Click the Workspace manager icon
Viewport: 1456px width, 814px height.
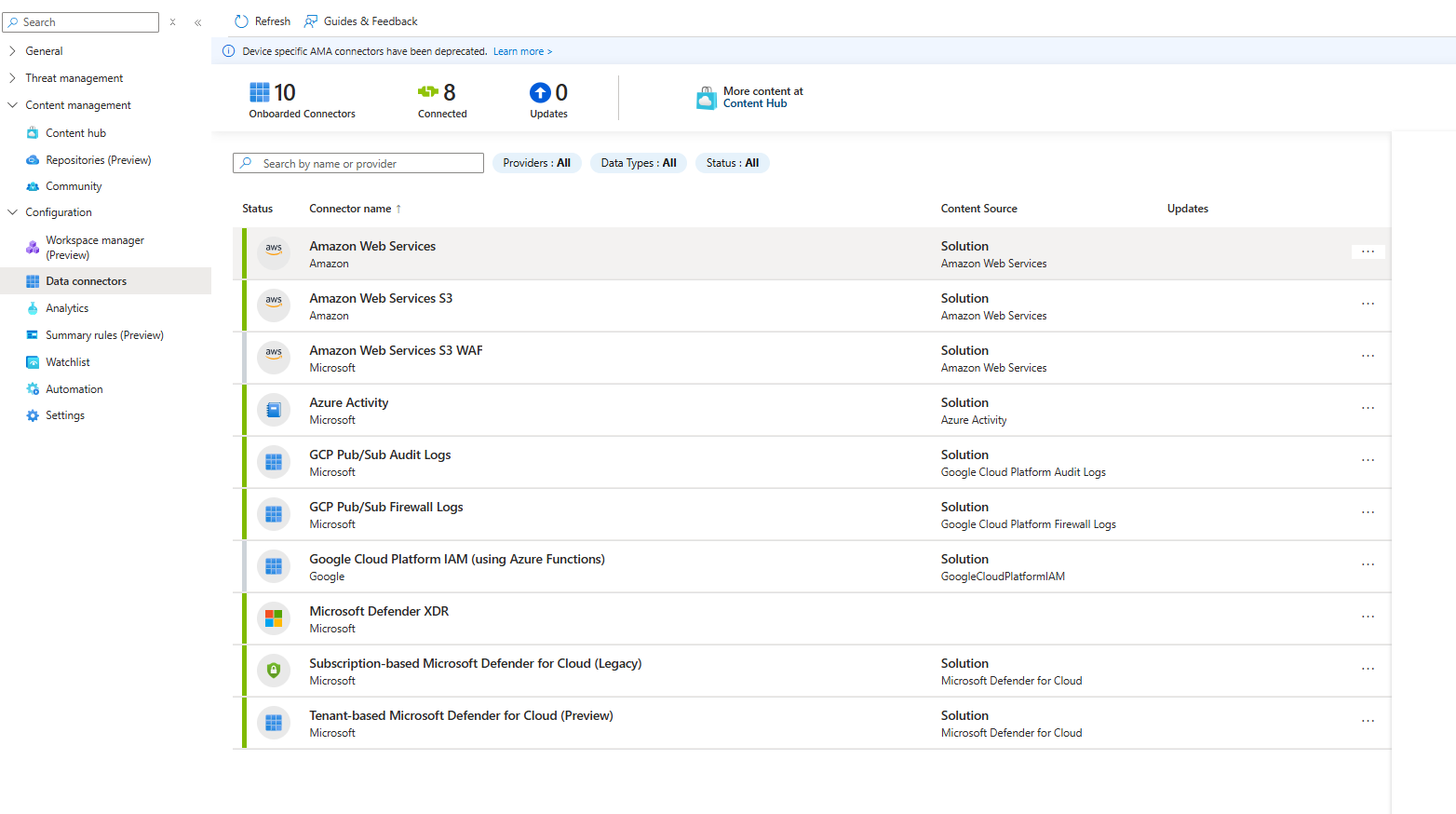[33, 248]
